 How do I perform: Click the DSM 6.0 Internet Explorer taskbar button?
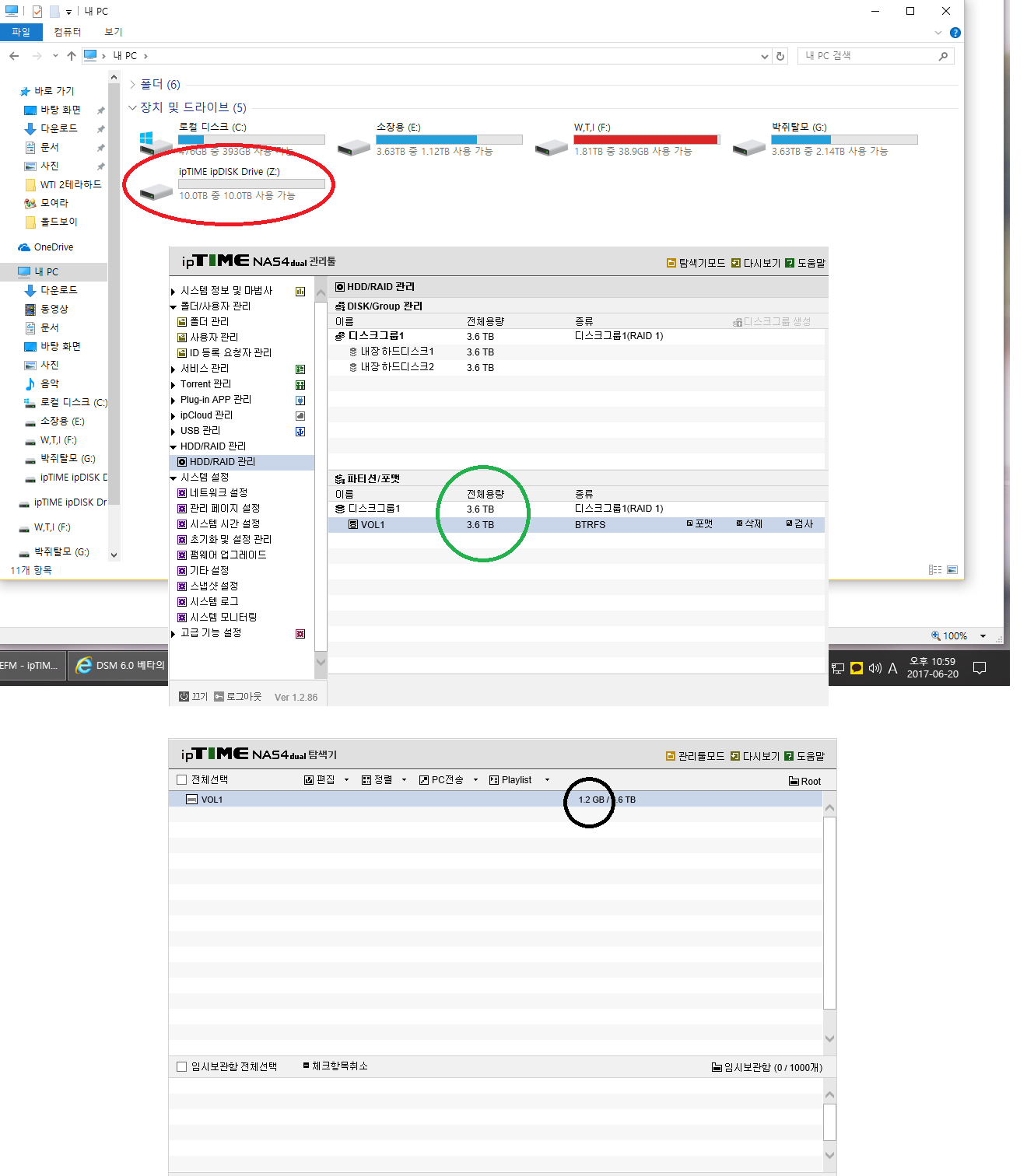pos(119,666)
